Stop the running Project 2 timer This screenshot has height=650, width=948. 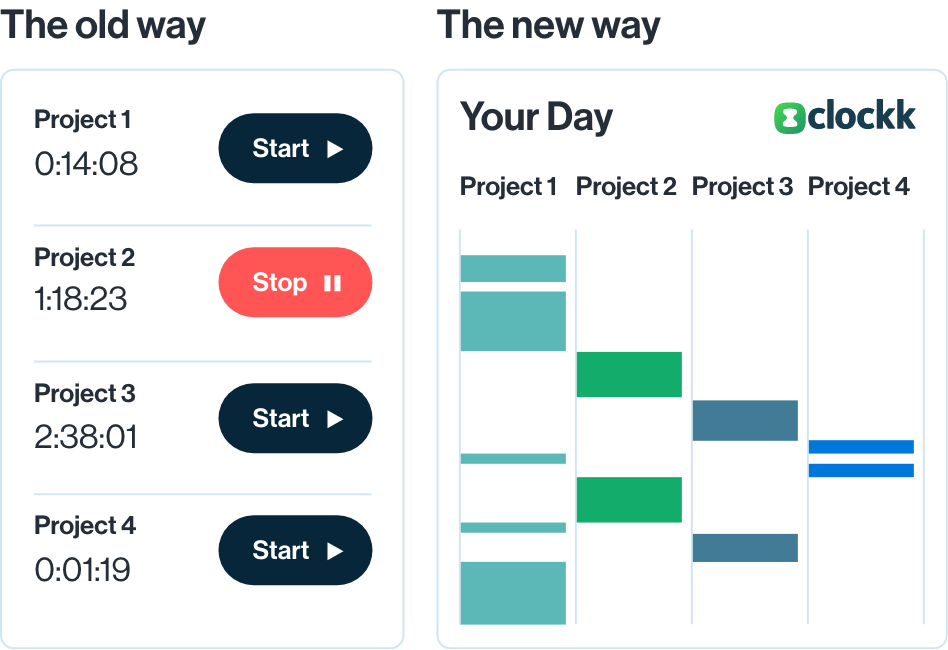pyautogui.click(x=295, y=282)
